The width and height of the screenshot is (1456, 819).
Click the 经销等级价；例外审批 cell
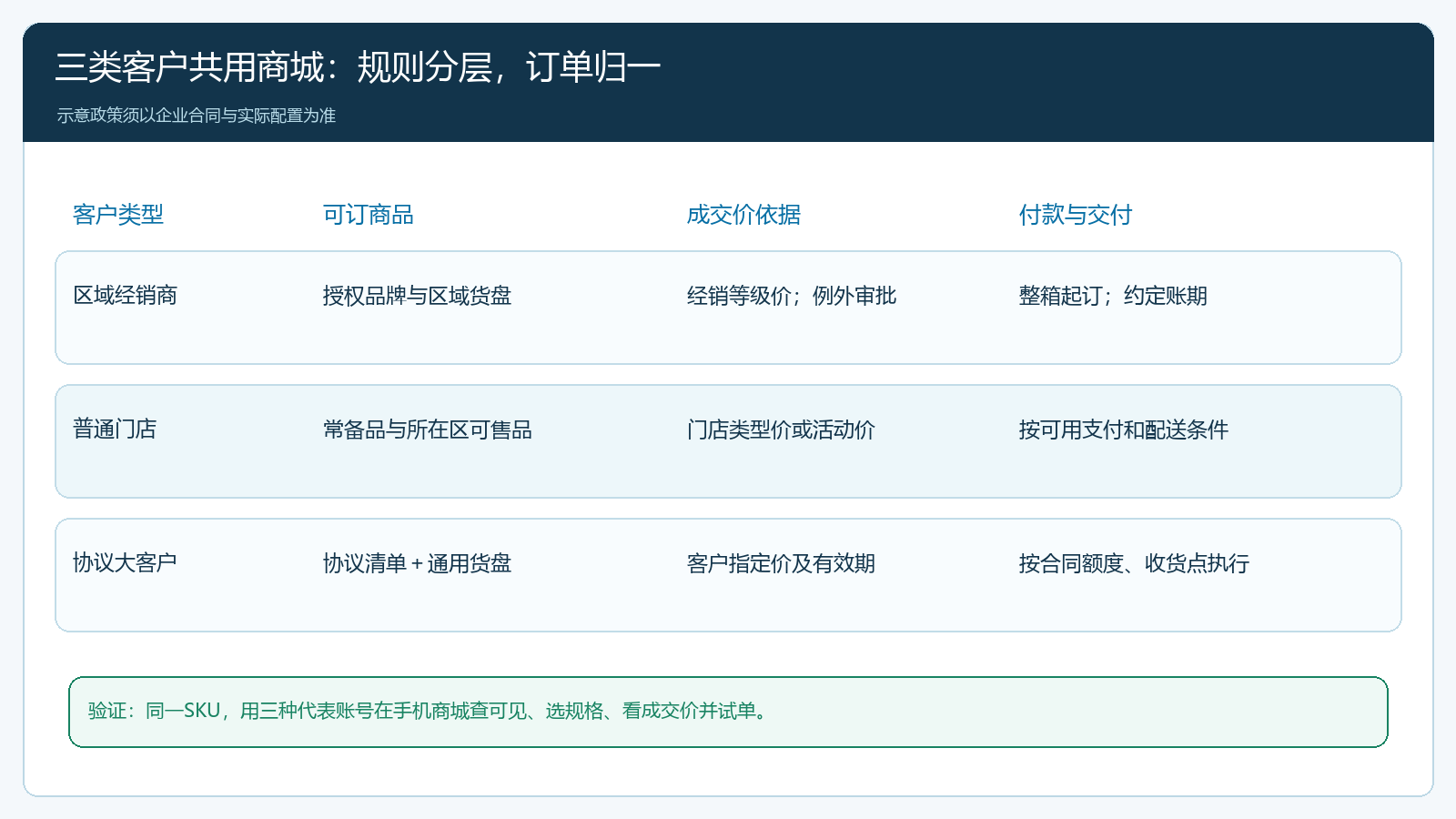tap(792, 296)
